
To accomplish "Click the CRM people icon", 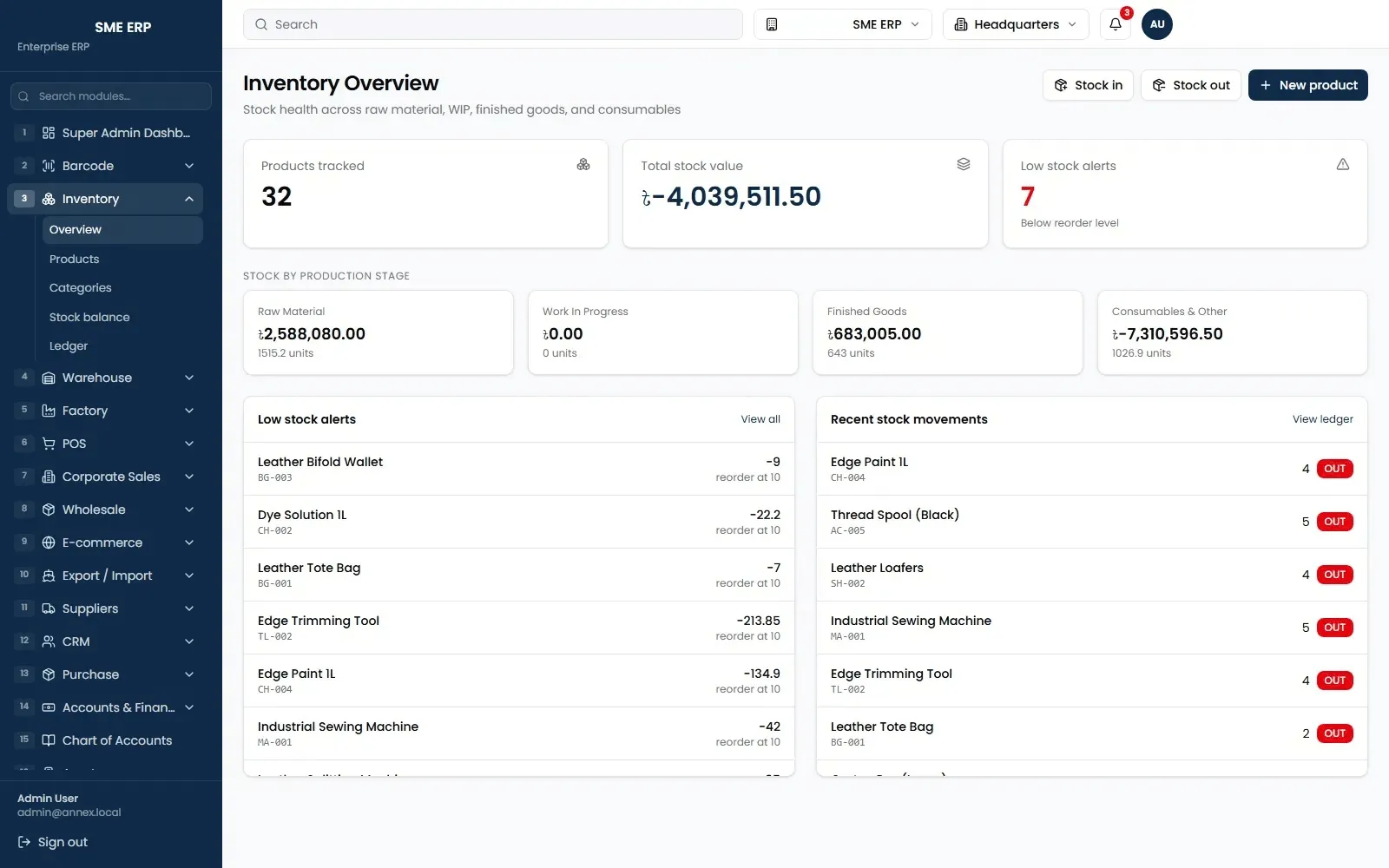I will [x=49, y=641].
